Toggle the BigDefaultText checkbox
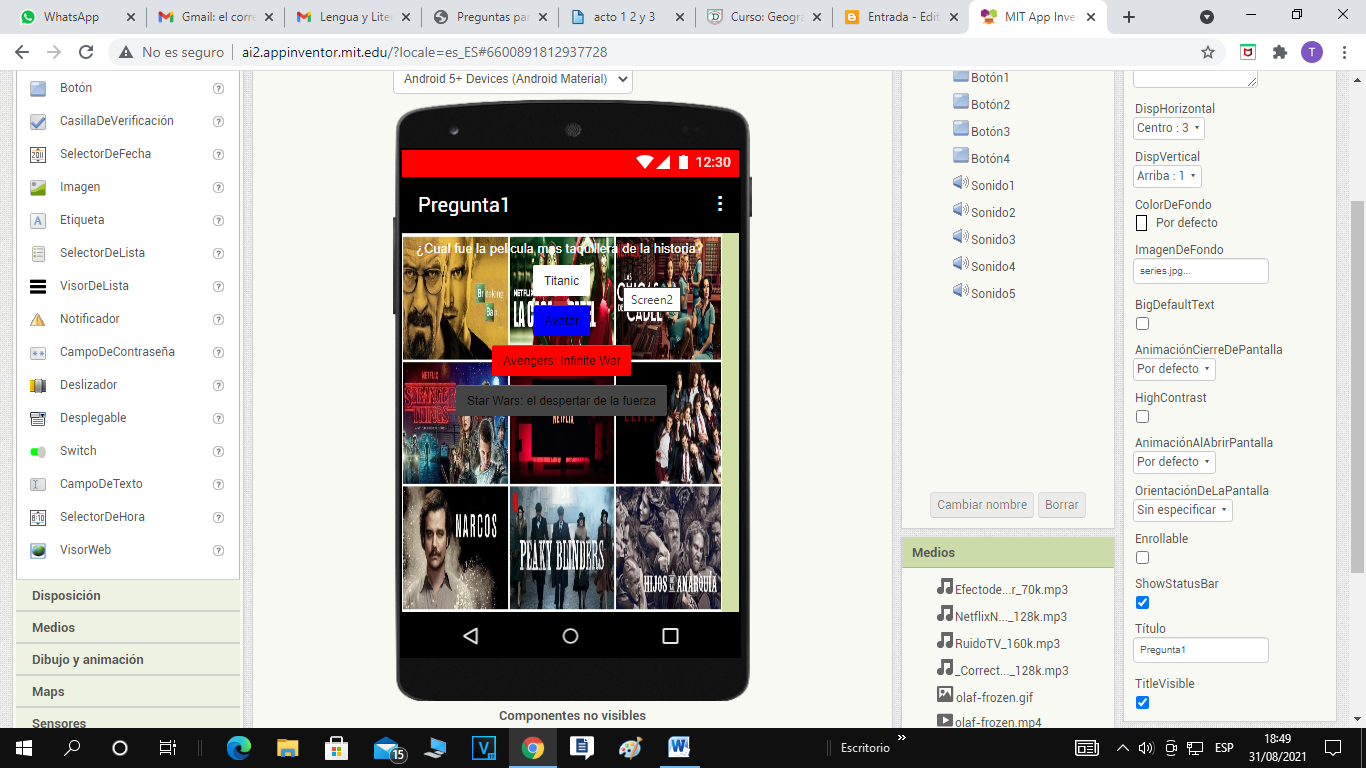Viewport: 1366px width, 768px height. coord(1142,323)
